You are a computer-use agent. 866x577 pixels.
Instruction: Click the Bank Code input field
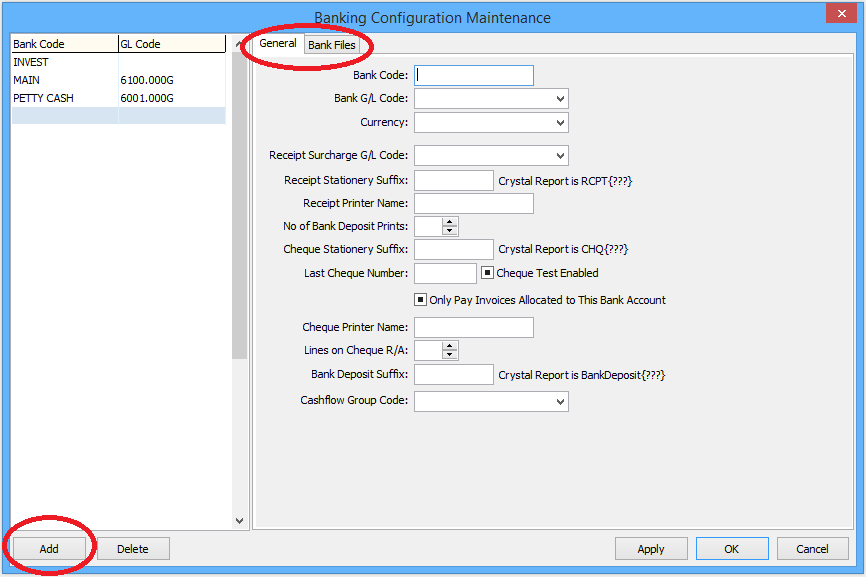click(472, 75)
